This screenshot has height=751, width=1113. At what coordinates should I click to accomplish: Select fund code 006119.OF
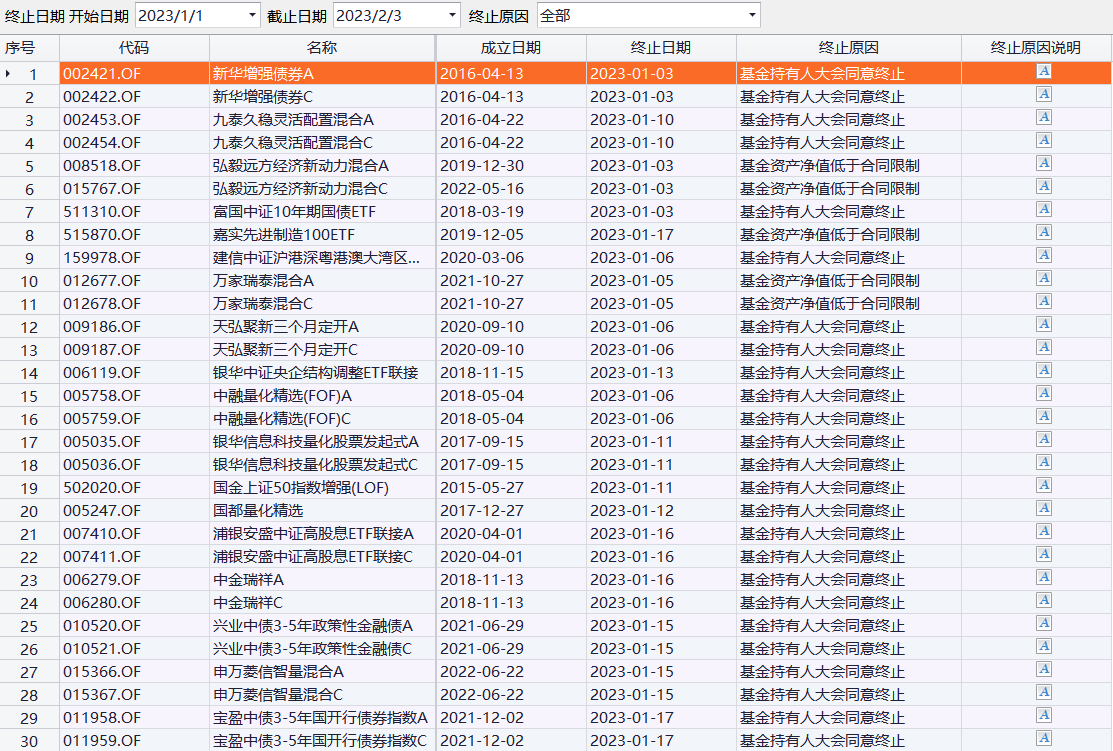[x=102, y=373]
